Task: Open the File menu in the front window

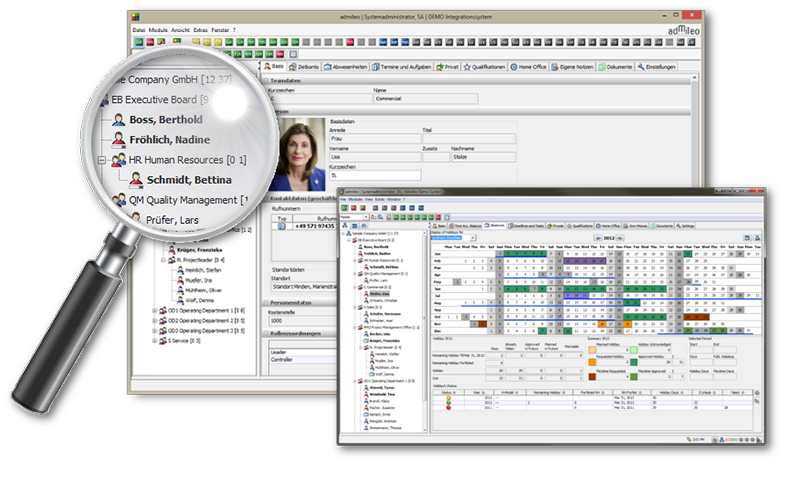Action: [x=343, y=199]
